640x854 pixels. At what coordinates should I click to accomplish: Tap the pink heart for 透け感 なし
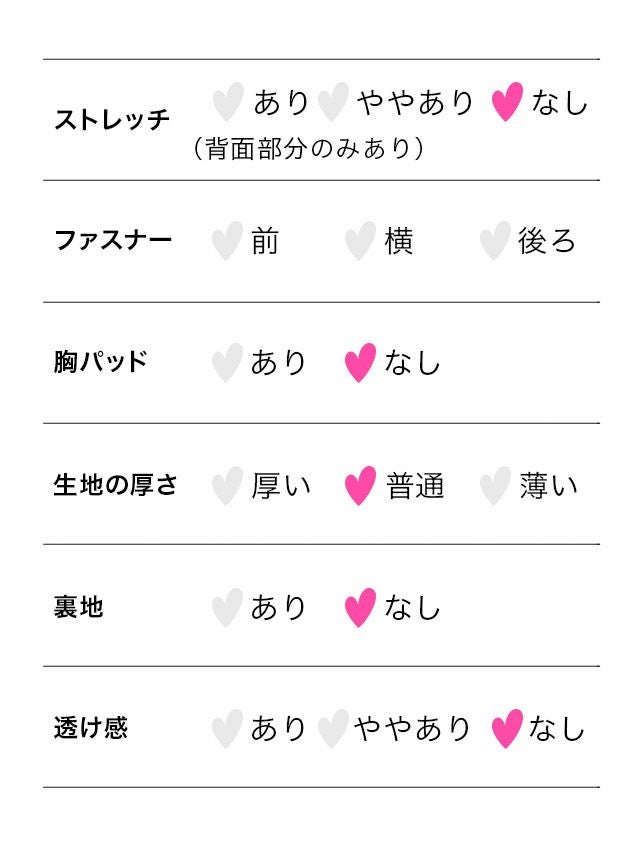507,729
